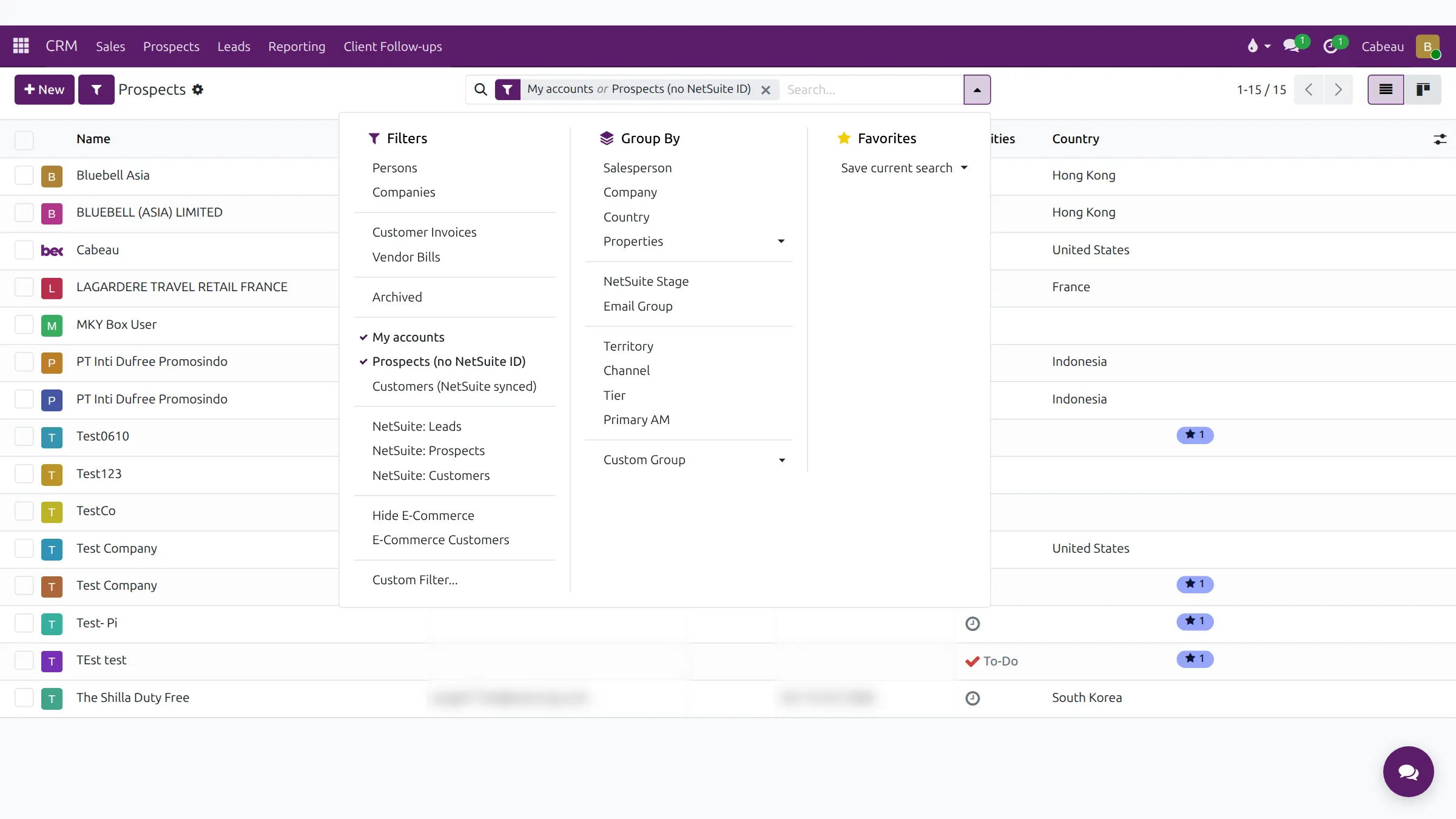Switch to kanban view

coord(1423,90)
